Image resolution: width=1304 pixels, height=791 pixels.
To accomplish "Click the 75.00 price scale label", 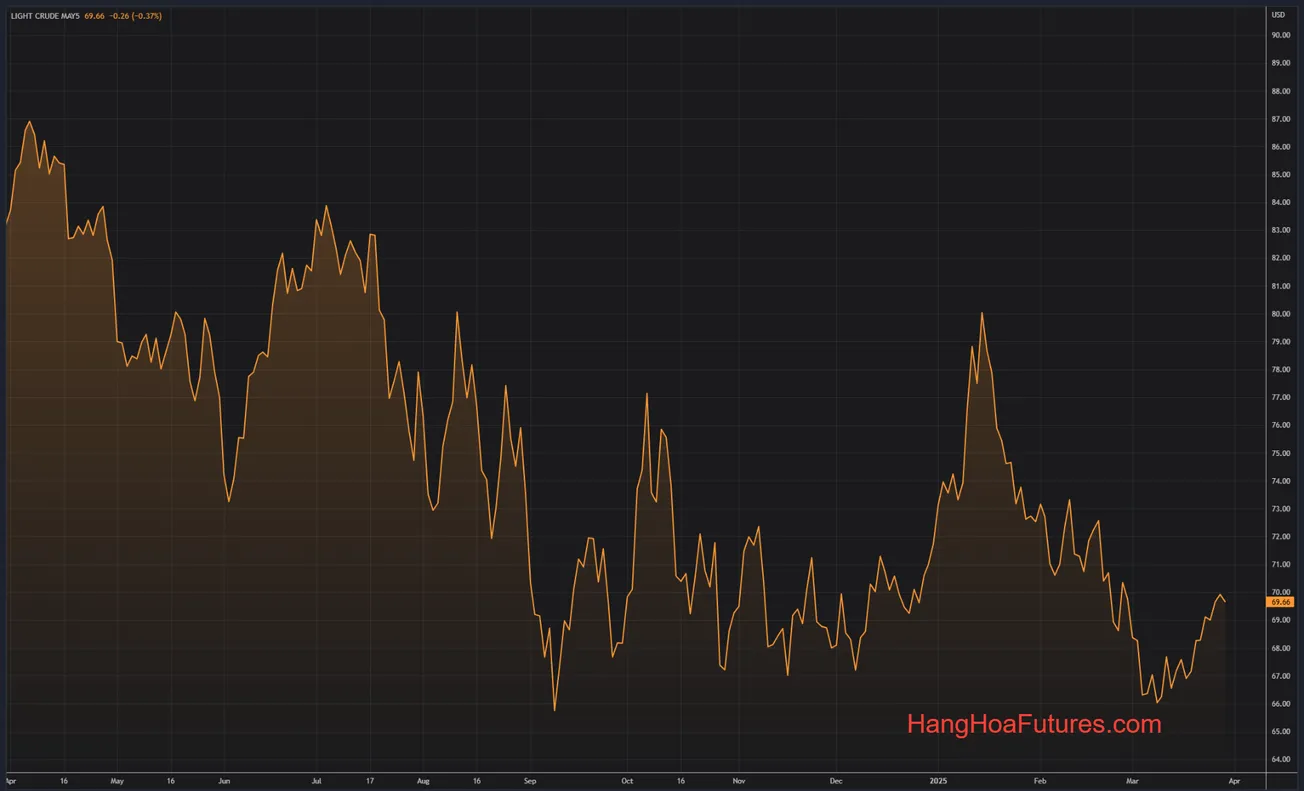I will tap(1279, 453).
